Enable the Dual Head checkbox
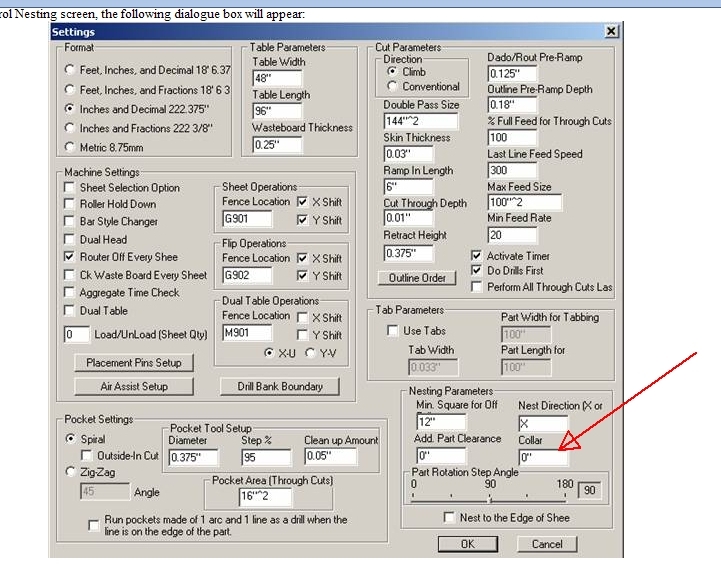The width and height of the screenshot is (721, 574). (70, 240)
